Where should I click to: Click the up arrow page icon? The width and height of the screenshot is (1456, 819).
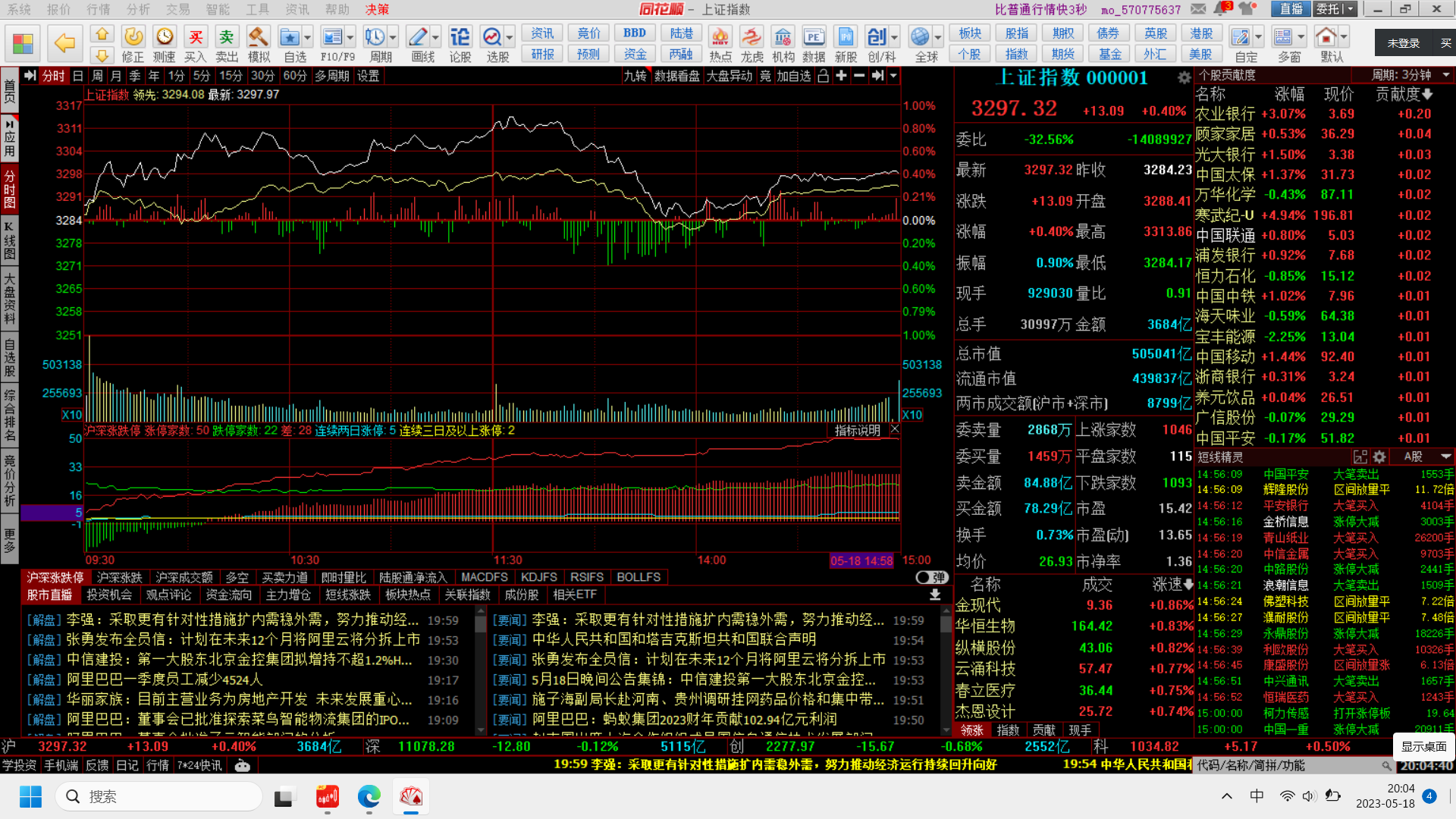102,34
